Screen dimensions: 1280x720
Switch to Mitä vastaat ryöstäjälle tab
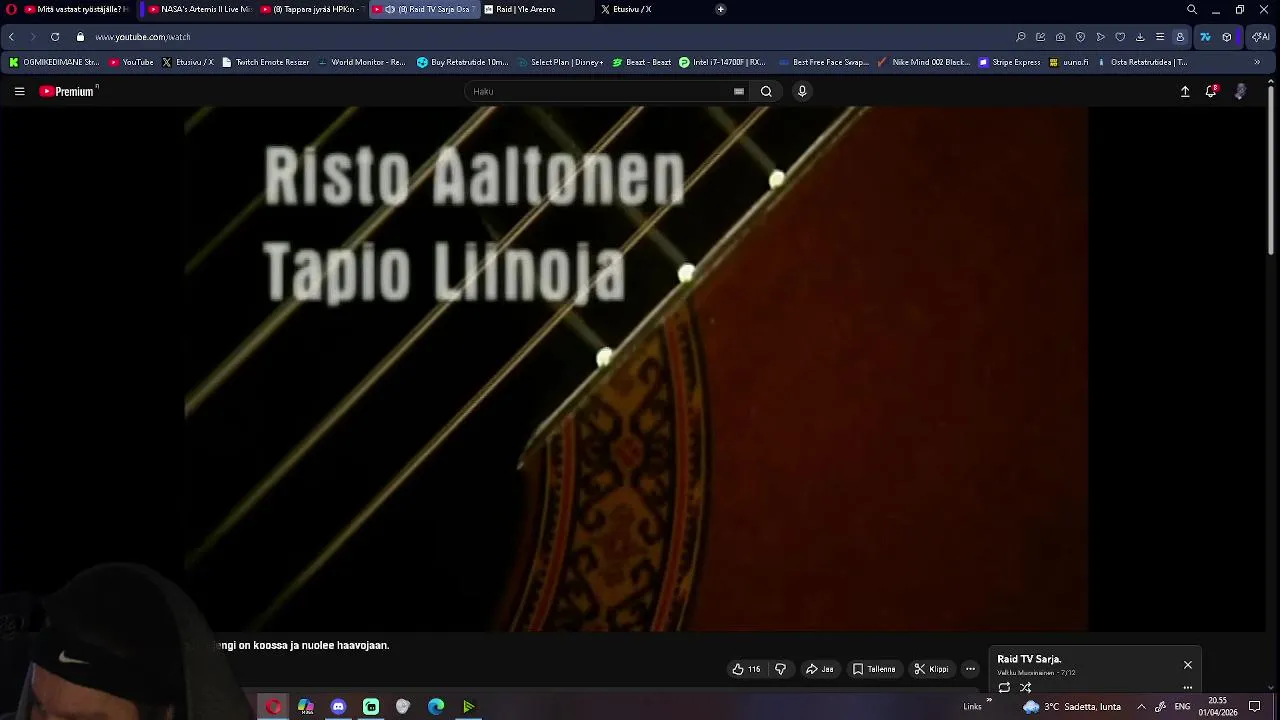76,9
